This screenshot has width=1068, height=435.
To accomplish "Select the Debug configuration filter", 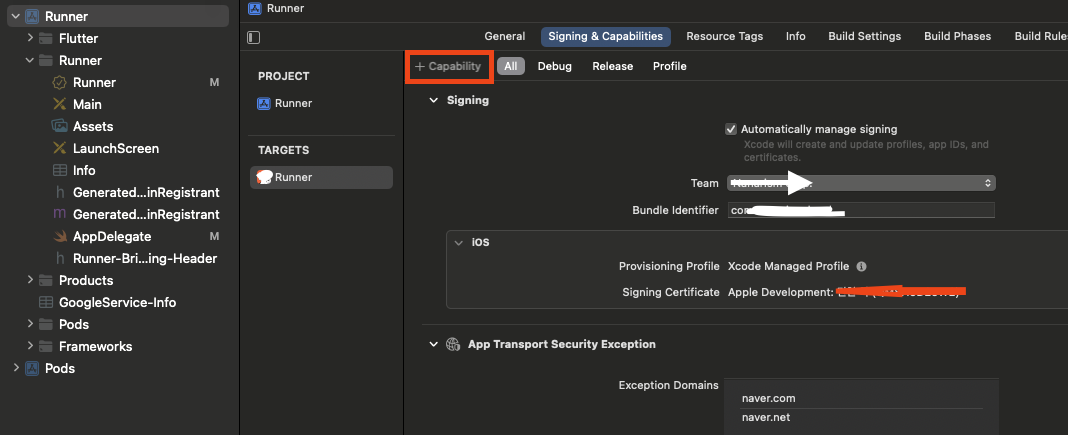I will click(x=554, y=67).
